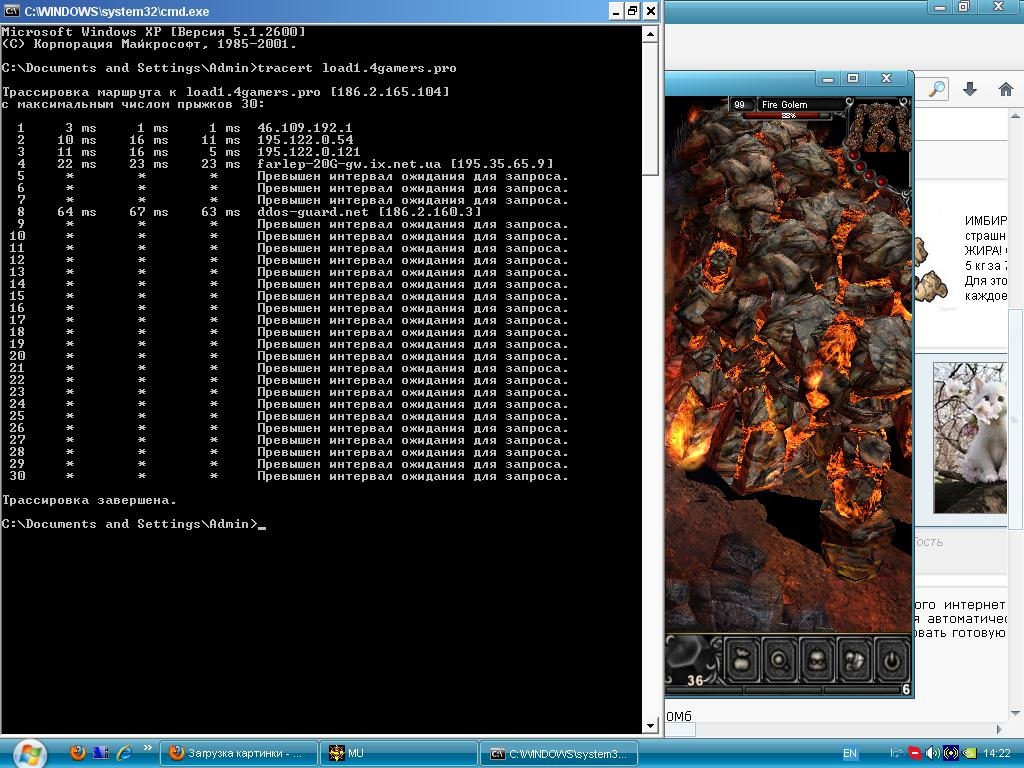Image resolution: width=1024 pixels, height=768 pixels.
Task: Open the browser downloads arrow
Action: (x=970, y=89)
